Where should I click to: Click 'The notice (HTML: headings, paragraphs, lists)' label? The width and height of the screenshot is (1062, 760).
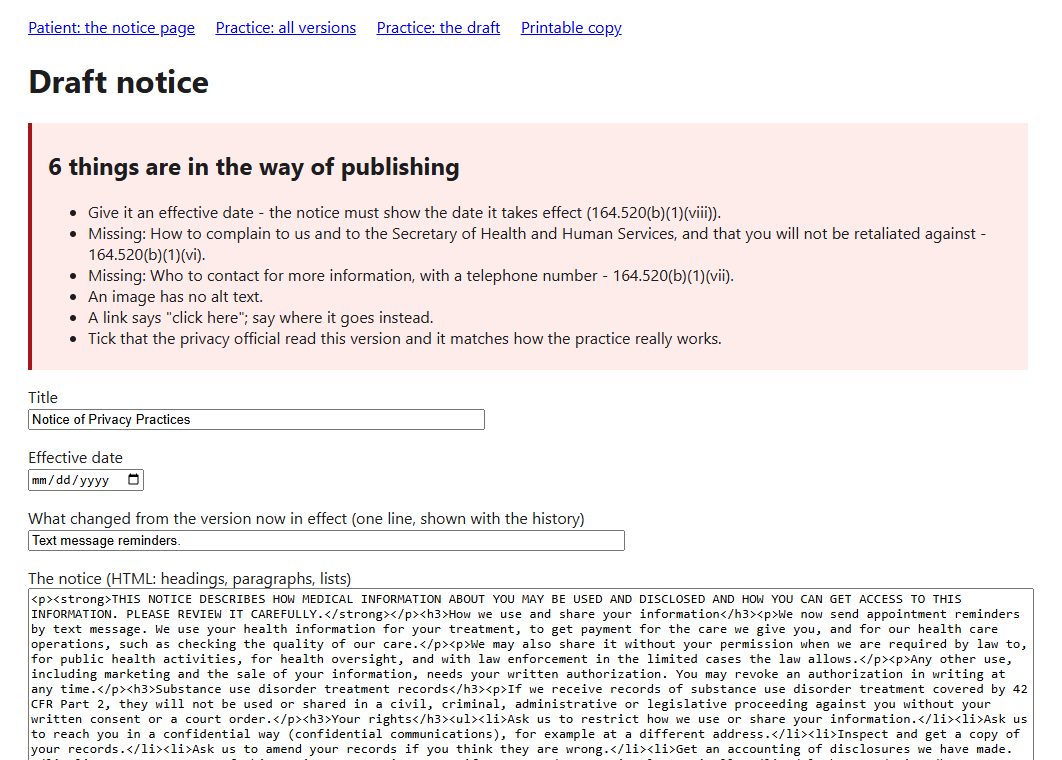tap(190, 578)
